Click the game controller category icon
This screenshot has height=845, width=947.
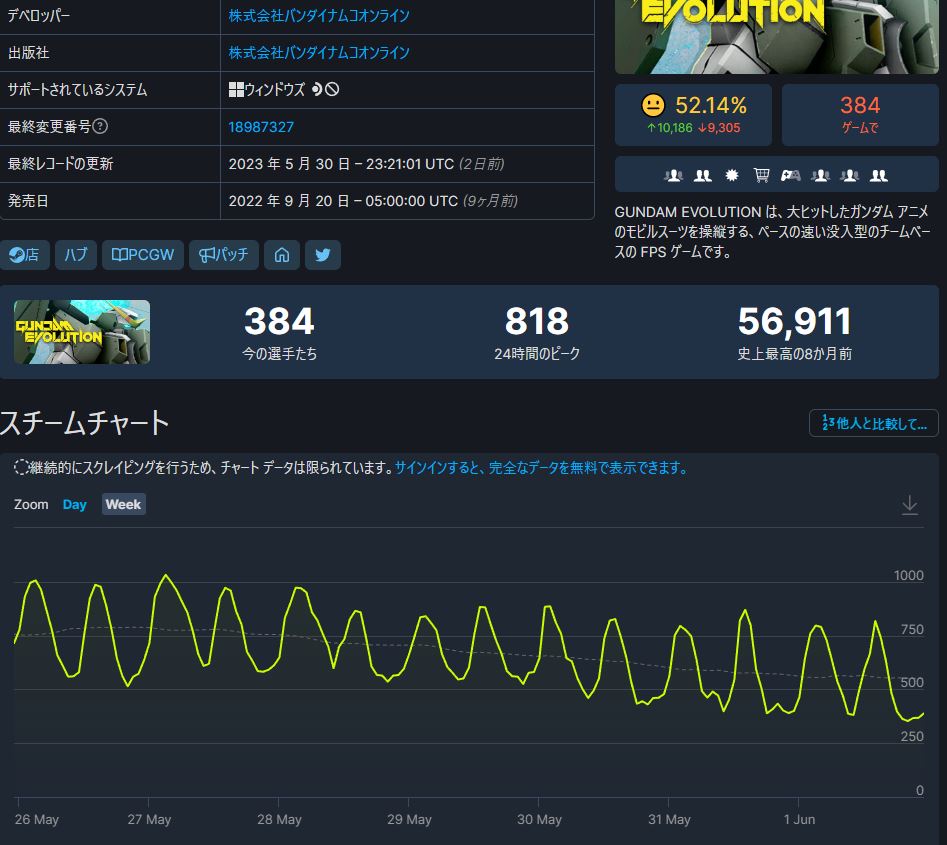[790, 176]
